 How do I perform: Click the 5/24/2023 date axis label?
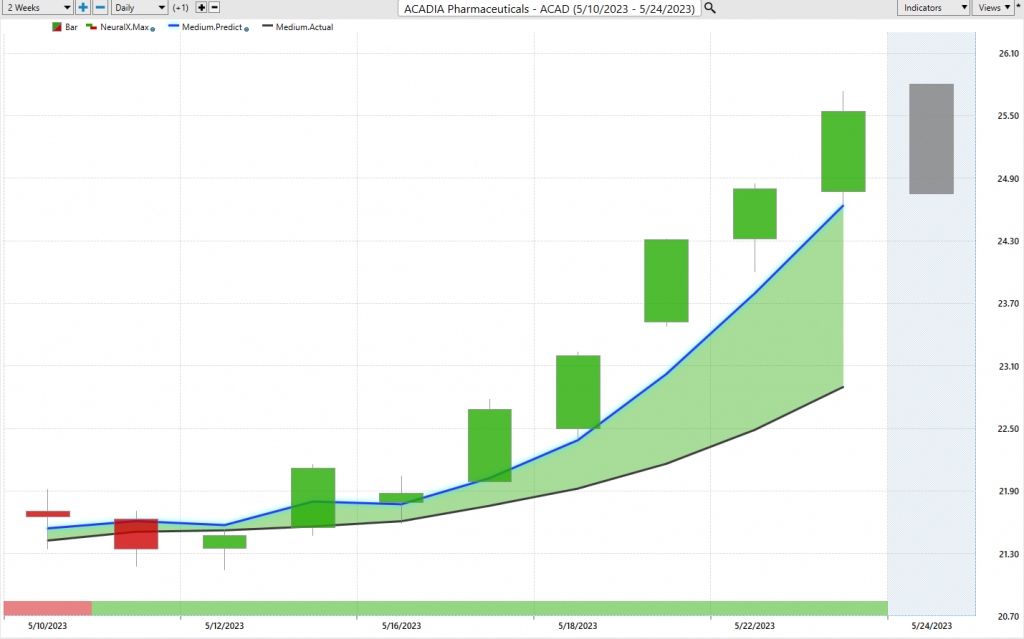931,626
